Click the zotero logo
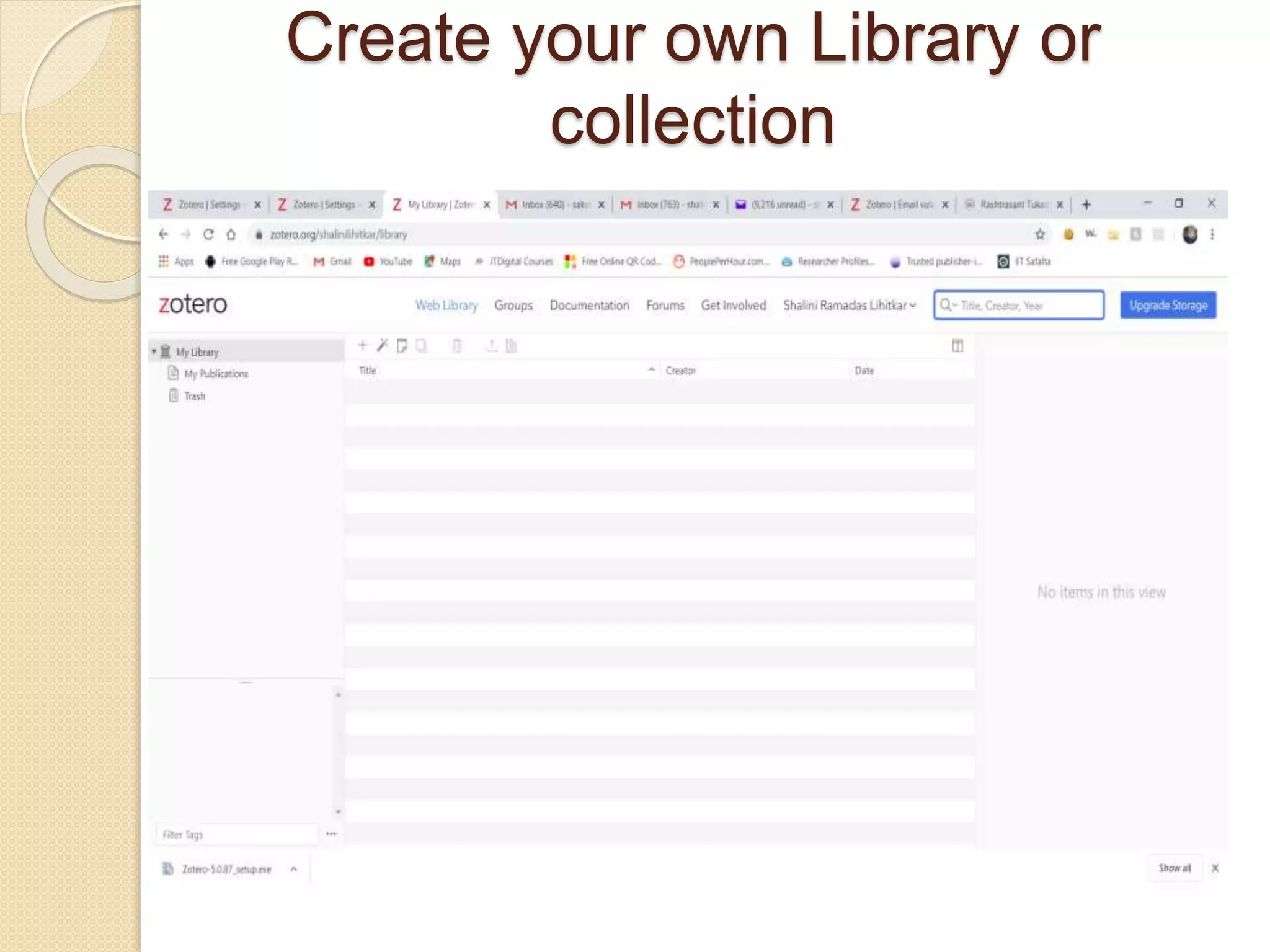The height and width of the screenshot is (952, 1270). [193, 304]
